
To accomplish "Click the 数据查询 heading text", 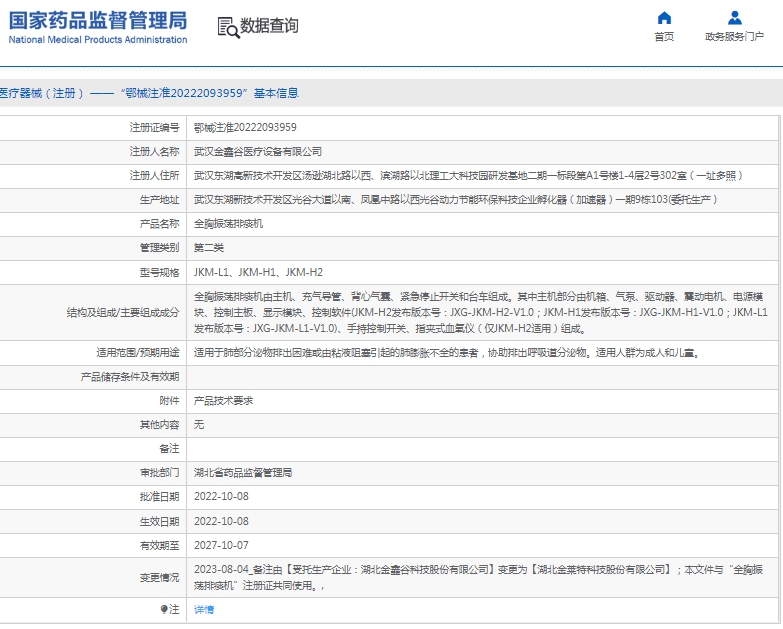I will [x=269, y=25].
